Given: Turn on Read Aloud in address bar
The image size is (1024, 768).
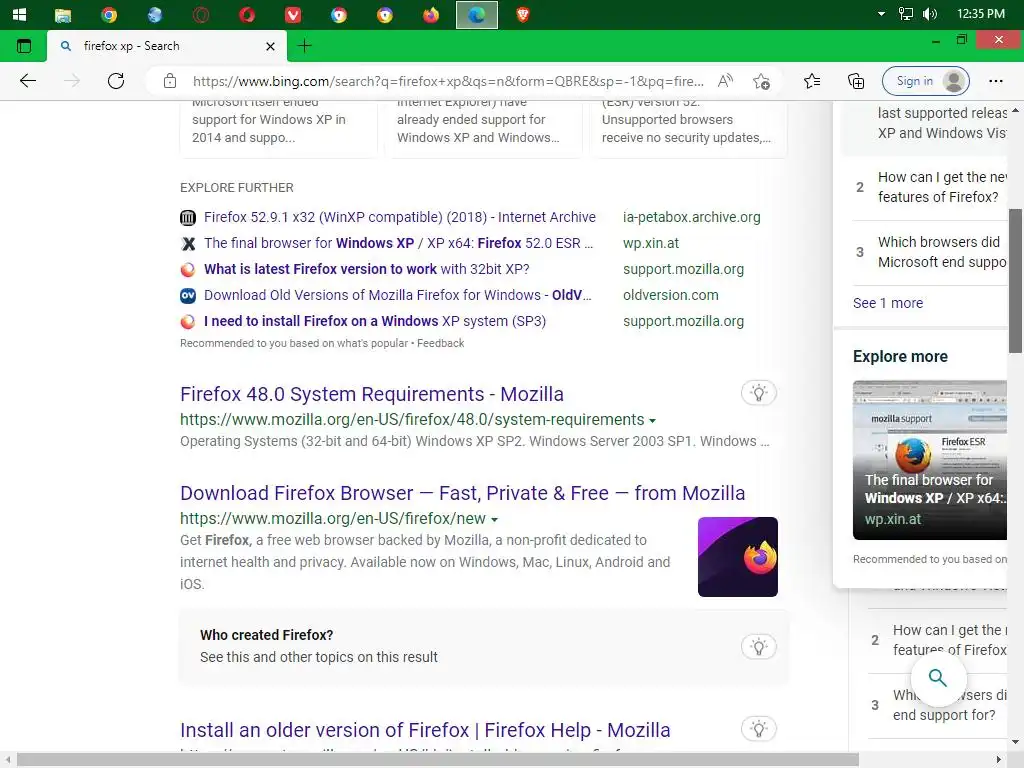Looking at the screenshot, I should (x=725, y=81).
